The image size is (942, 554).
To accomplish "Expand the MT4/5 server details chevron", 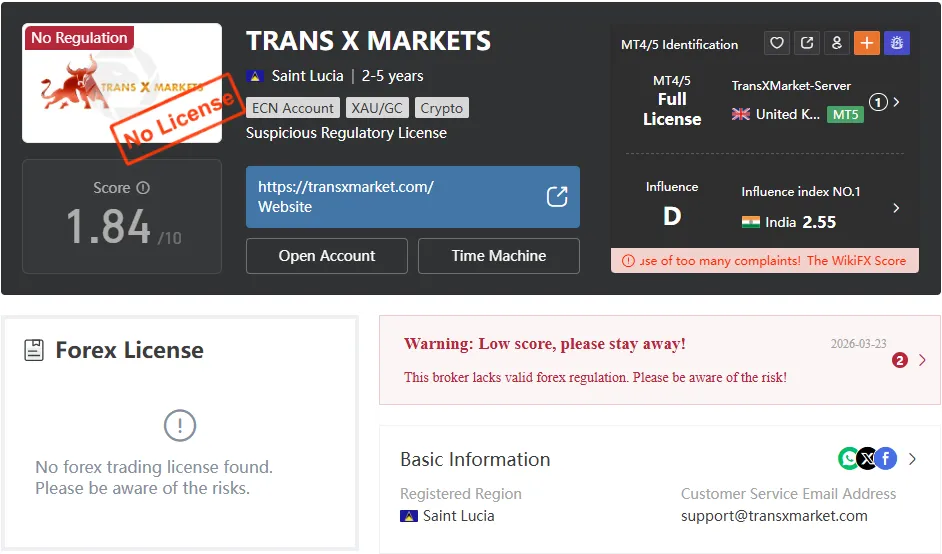I will point(896,102).
